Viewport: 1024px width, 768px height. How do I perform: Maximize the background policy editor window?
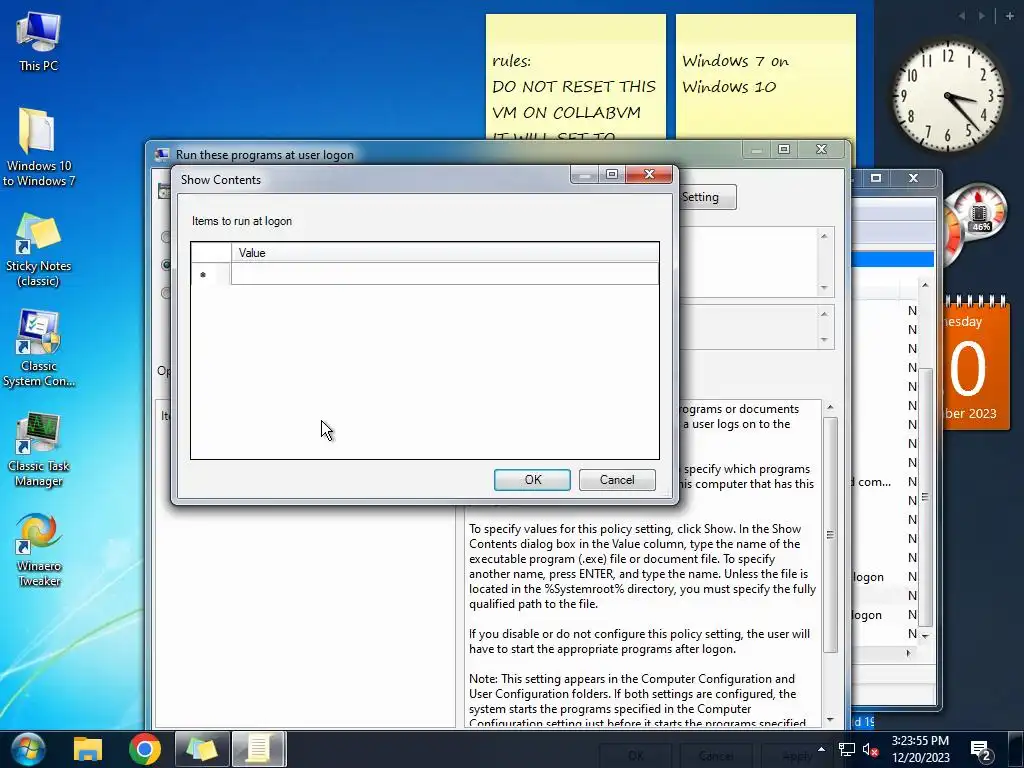pos(876,178)
